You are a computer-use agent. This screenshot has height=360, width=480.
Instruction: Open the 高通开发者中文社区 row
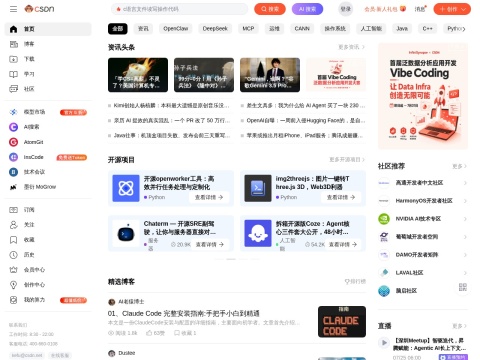(x=423, y=183)
